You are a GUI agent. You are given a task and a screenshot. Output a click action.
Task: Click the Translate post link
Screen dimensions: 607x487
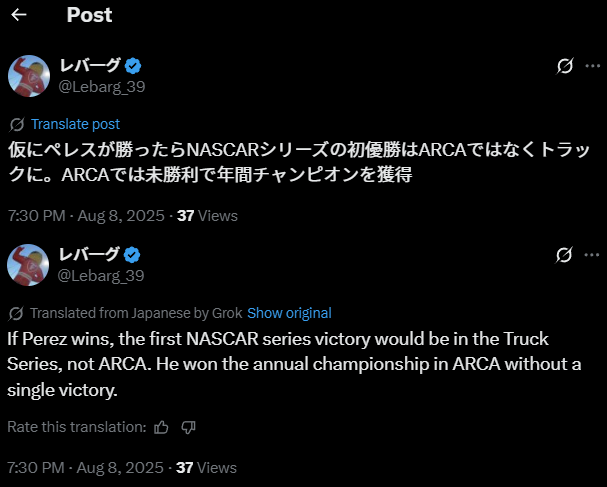pos(75,124)
